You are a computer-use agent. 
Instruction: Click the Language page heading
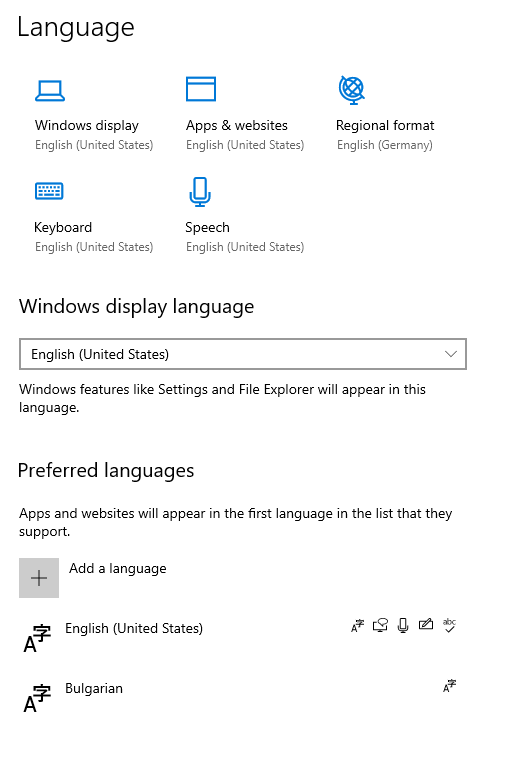[x=76, y=28]
